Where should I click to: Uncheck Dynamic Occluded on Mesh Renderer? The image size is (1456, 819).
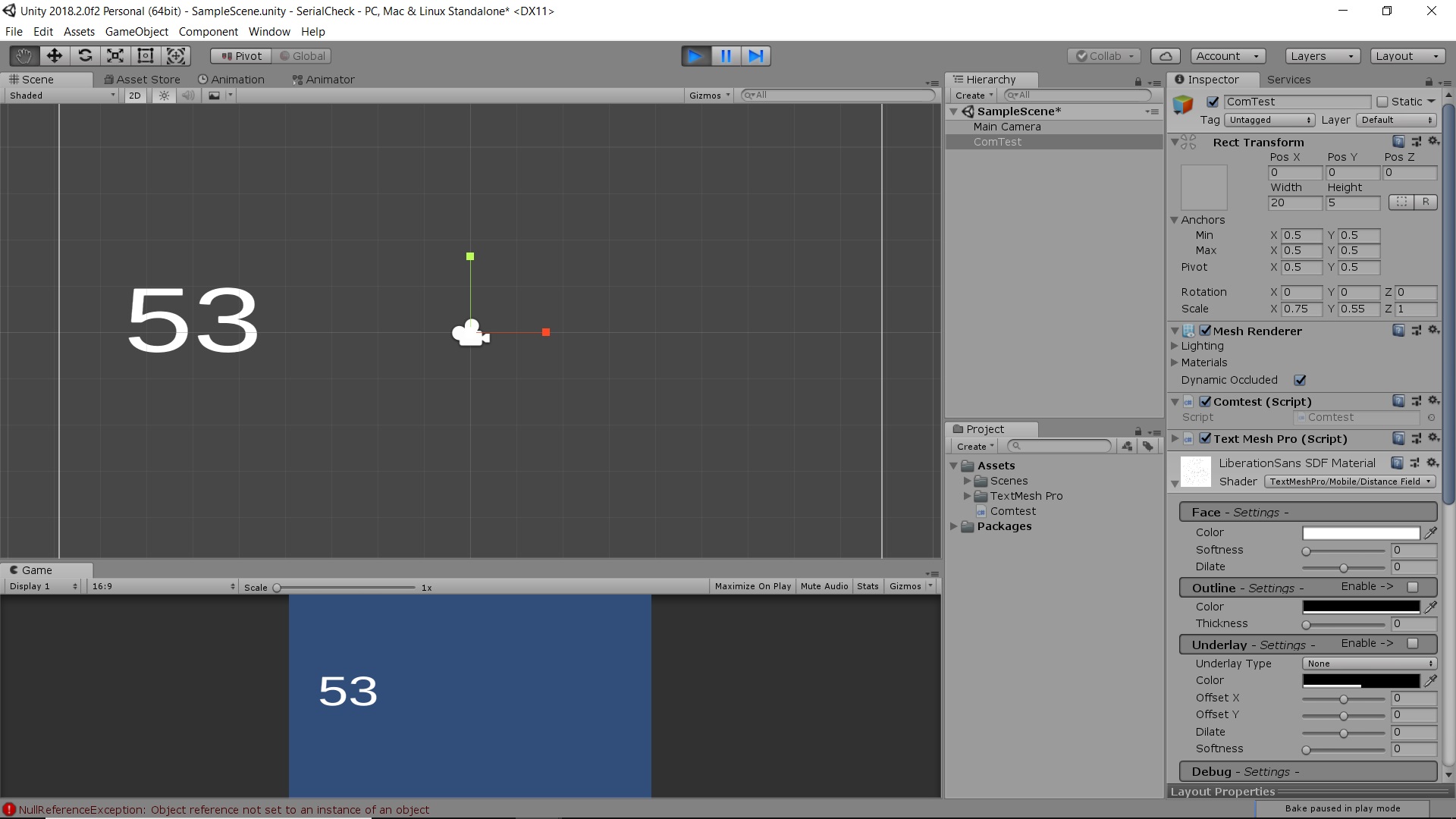click(1300, 380)
